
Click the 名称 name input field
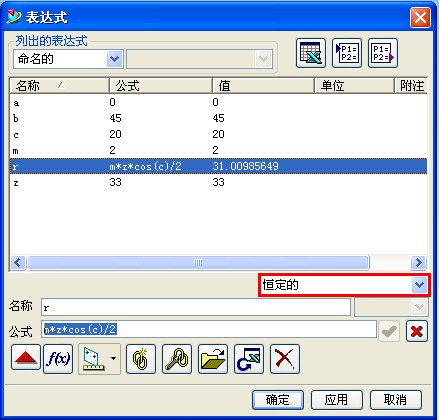pyautogui.click(x=196, y=307)
